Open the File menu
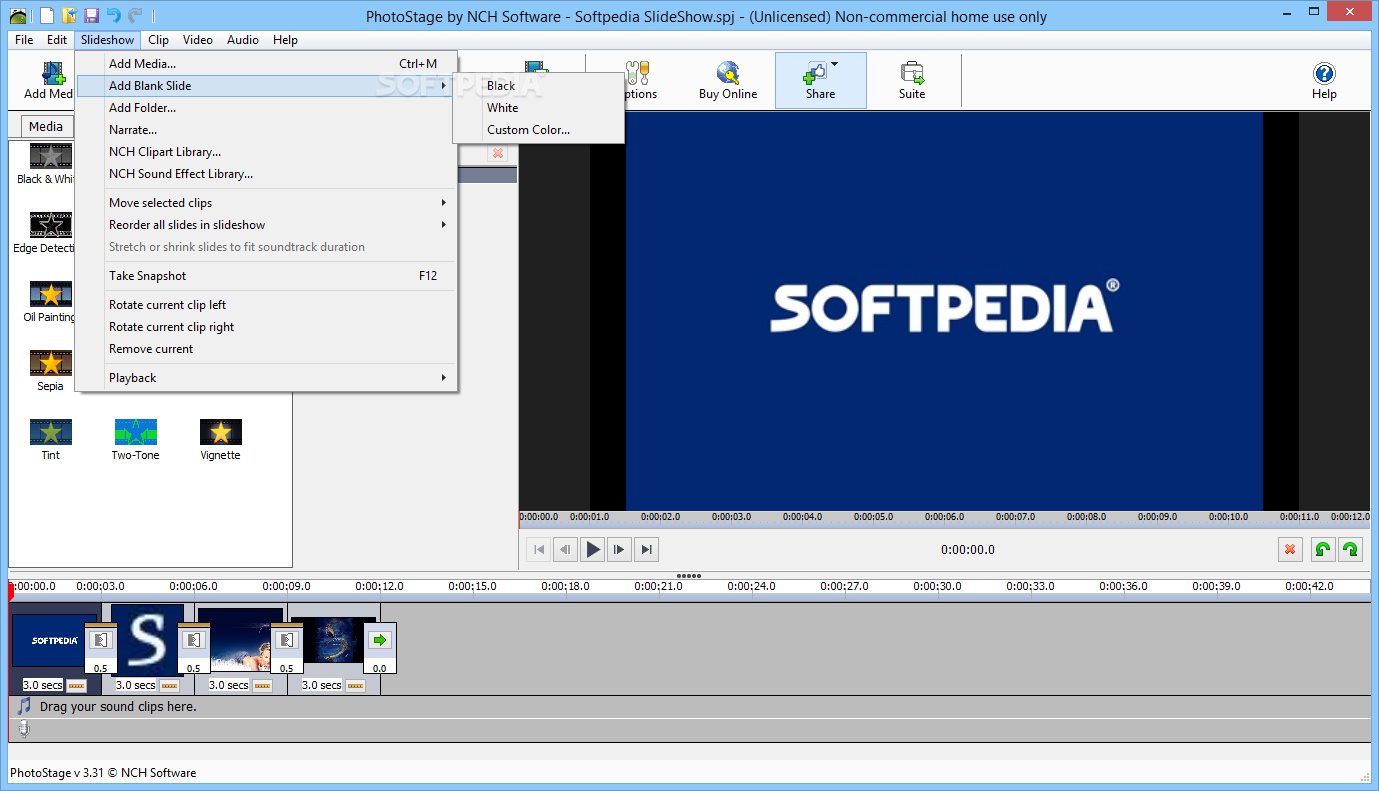The image size is (1379, 791). tap(24, 40)
